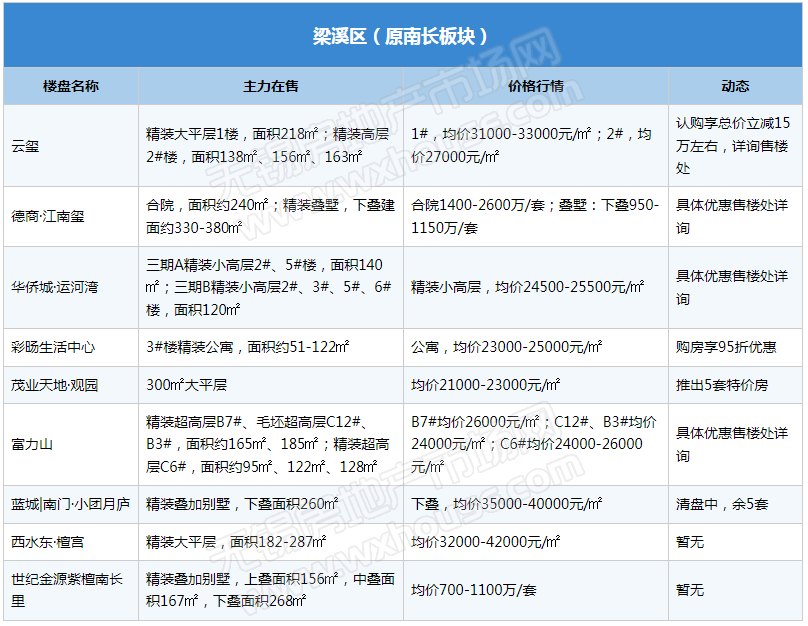808x626 pixels.
Task: Click the 均价700-1100万/套 price cell
Action: pos(474,590)
